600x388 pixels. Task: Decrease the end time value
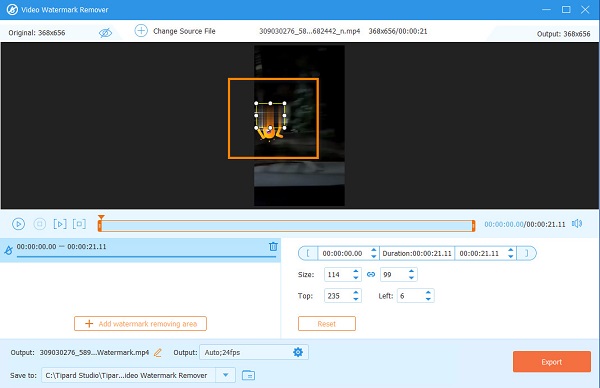click(x=510, y=256)
